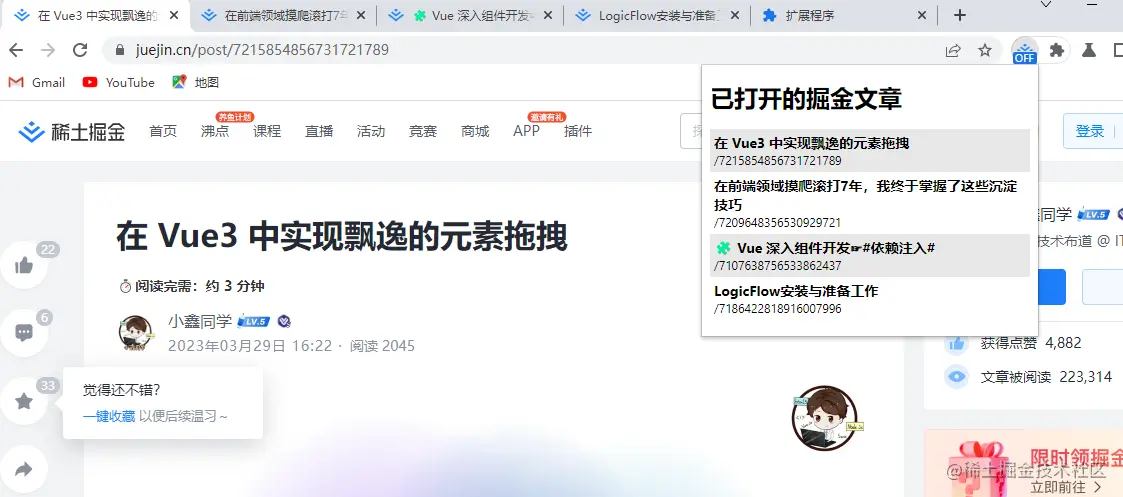Go to 首页 in the nav
The width and height of the screenshot is (1123, 497).
tap(163, 131)
